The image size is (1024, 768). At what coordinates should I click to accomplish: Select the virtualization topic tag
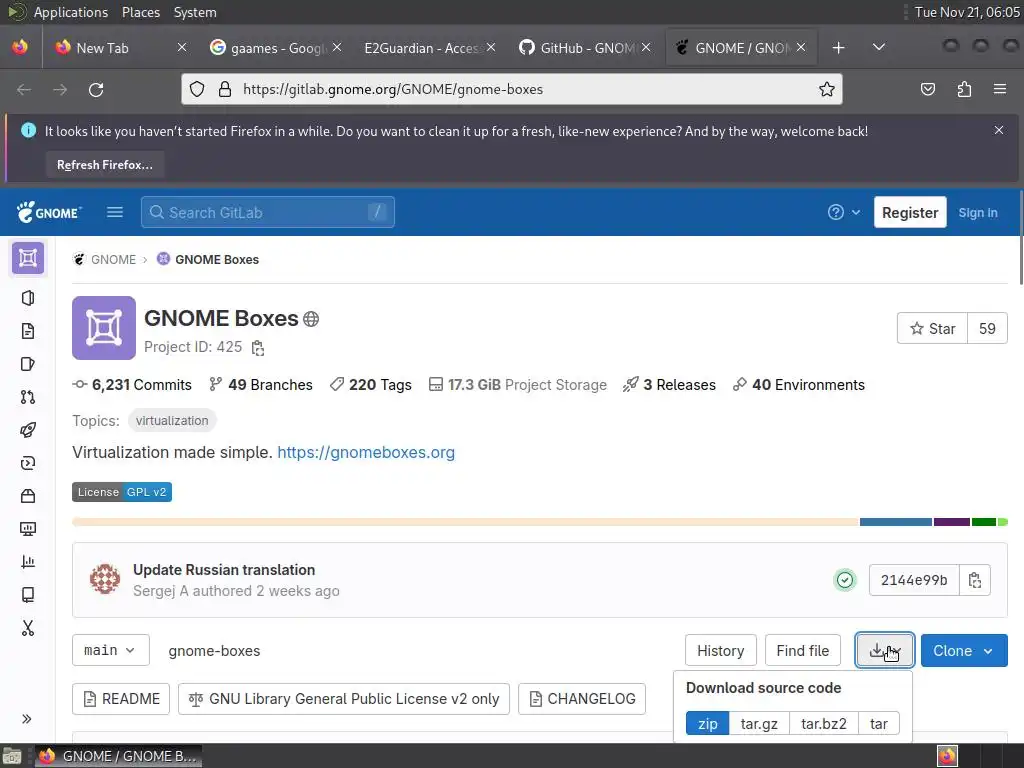point(172,421)
